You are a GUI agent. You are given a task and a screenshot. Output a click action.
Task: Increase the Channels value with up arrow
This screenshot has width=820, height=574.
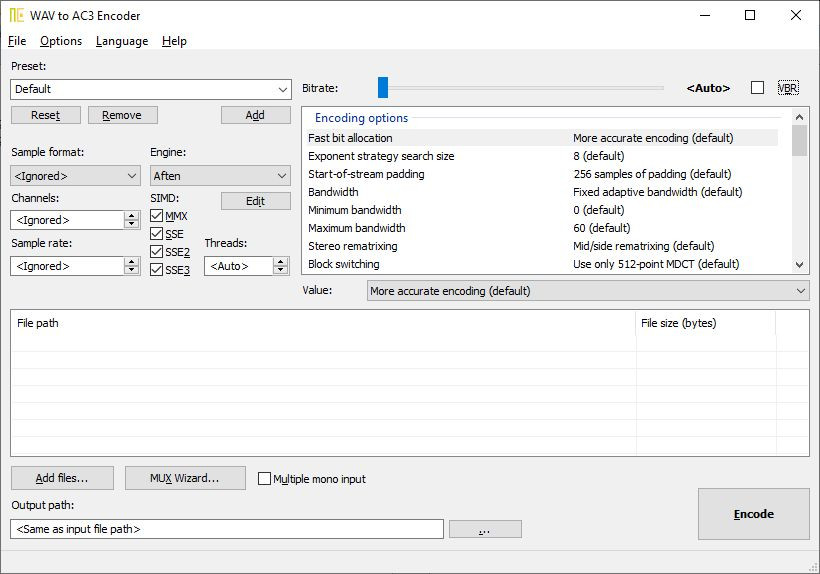[132, 215]
